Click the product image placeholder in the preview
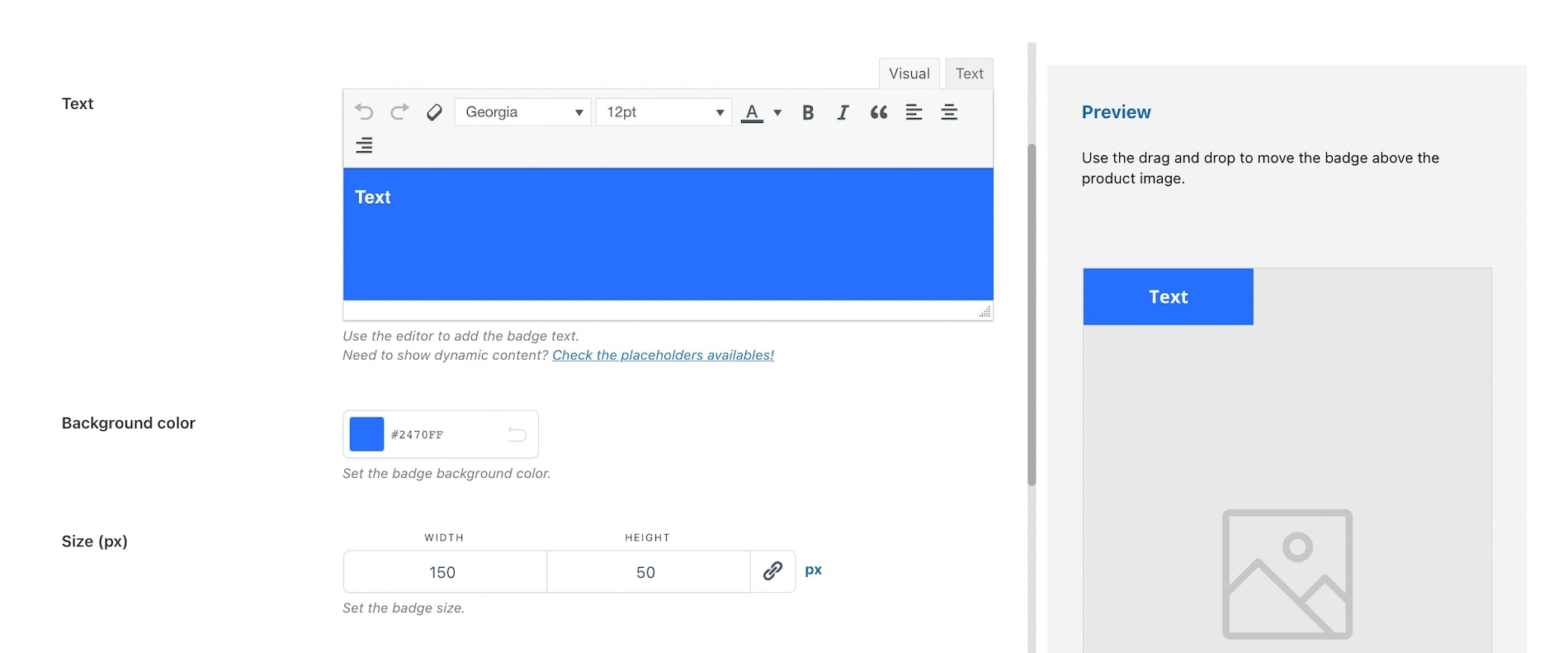The image size is (1568, 653). tap(1287, 574)
